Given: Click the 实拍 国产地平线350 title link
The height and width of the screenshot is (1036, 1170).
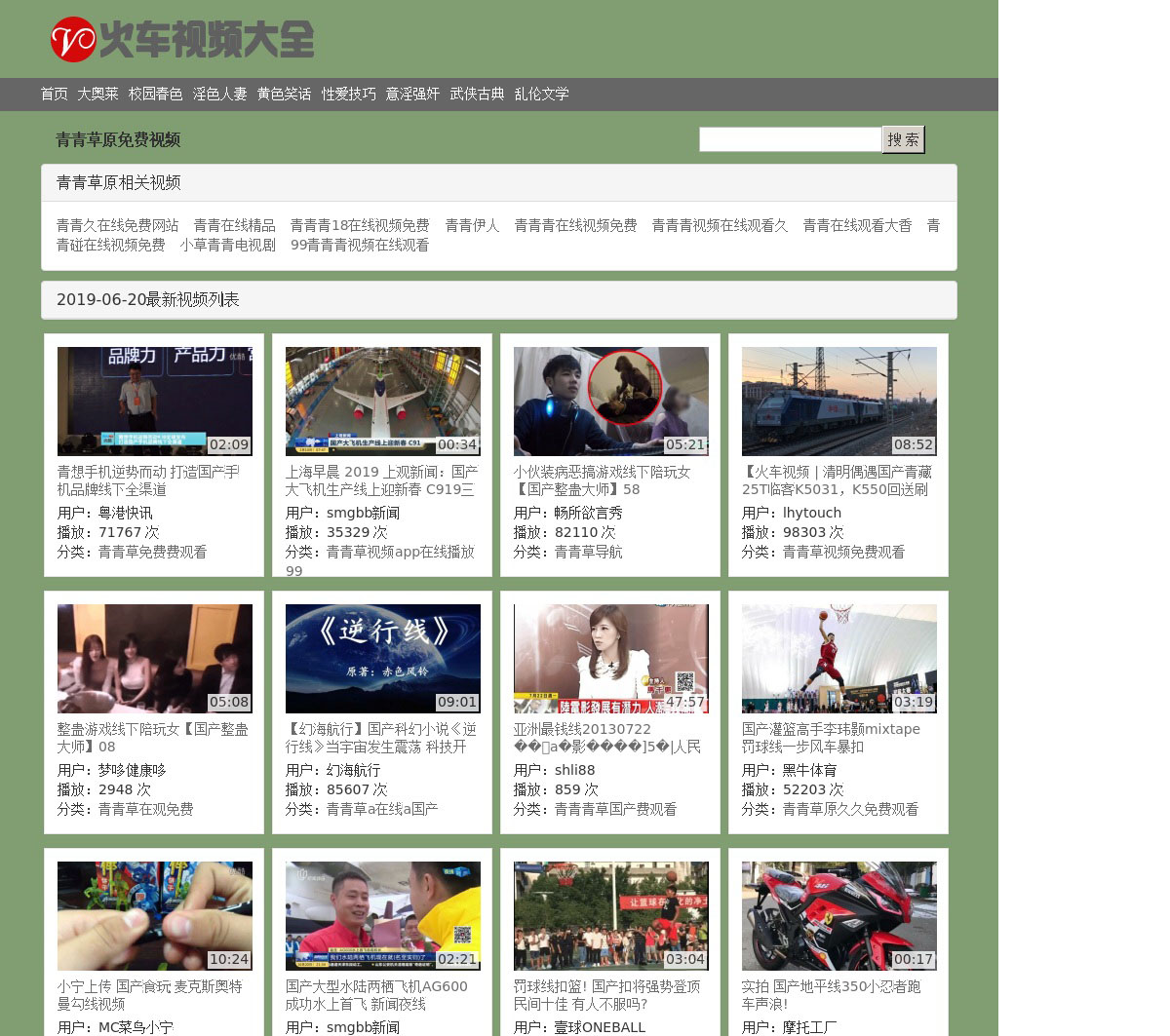Looking at the screenshot, I should 831,995.
